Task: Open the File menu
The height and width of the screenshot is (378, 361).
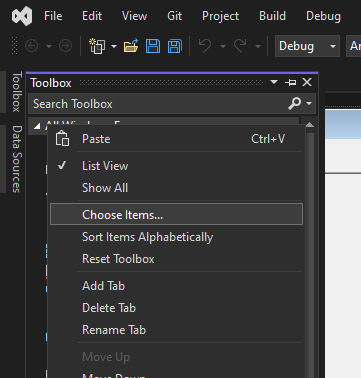Action: click(x=53, y=16)
